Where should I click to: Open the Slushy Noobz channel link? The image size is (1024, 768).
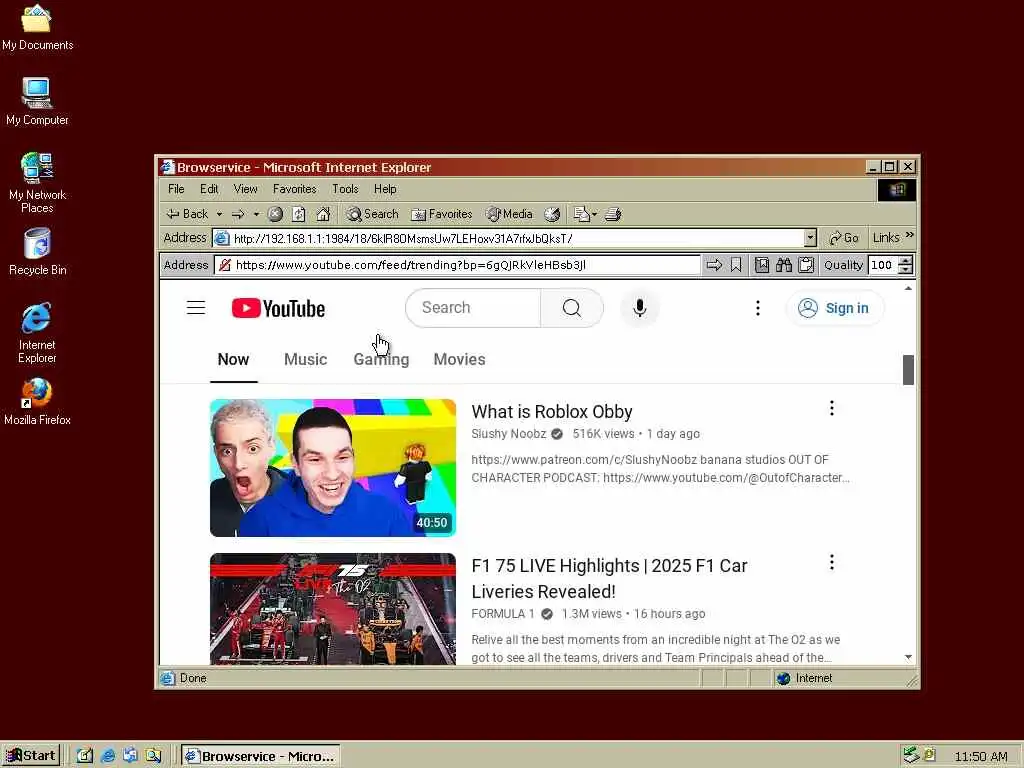point(509,434)
